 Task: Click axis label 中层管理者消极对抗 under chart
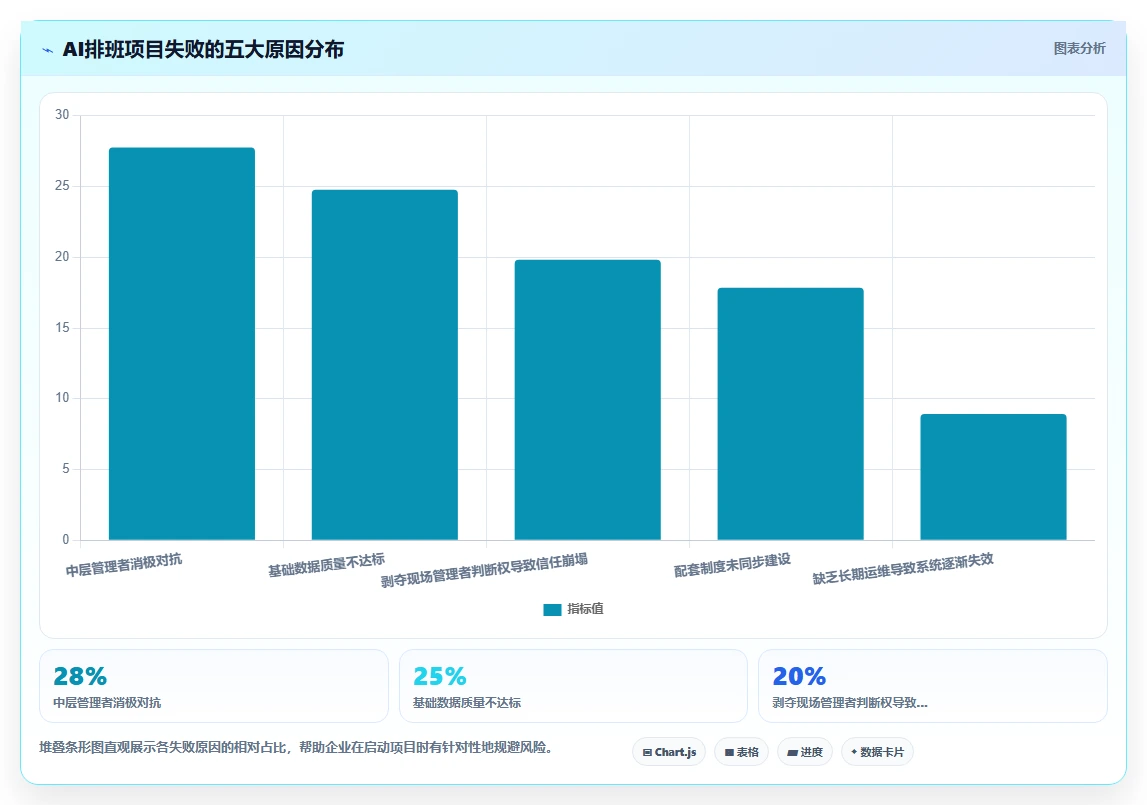pyautogui.click(x=124, y=565)
